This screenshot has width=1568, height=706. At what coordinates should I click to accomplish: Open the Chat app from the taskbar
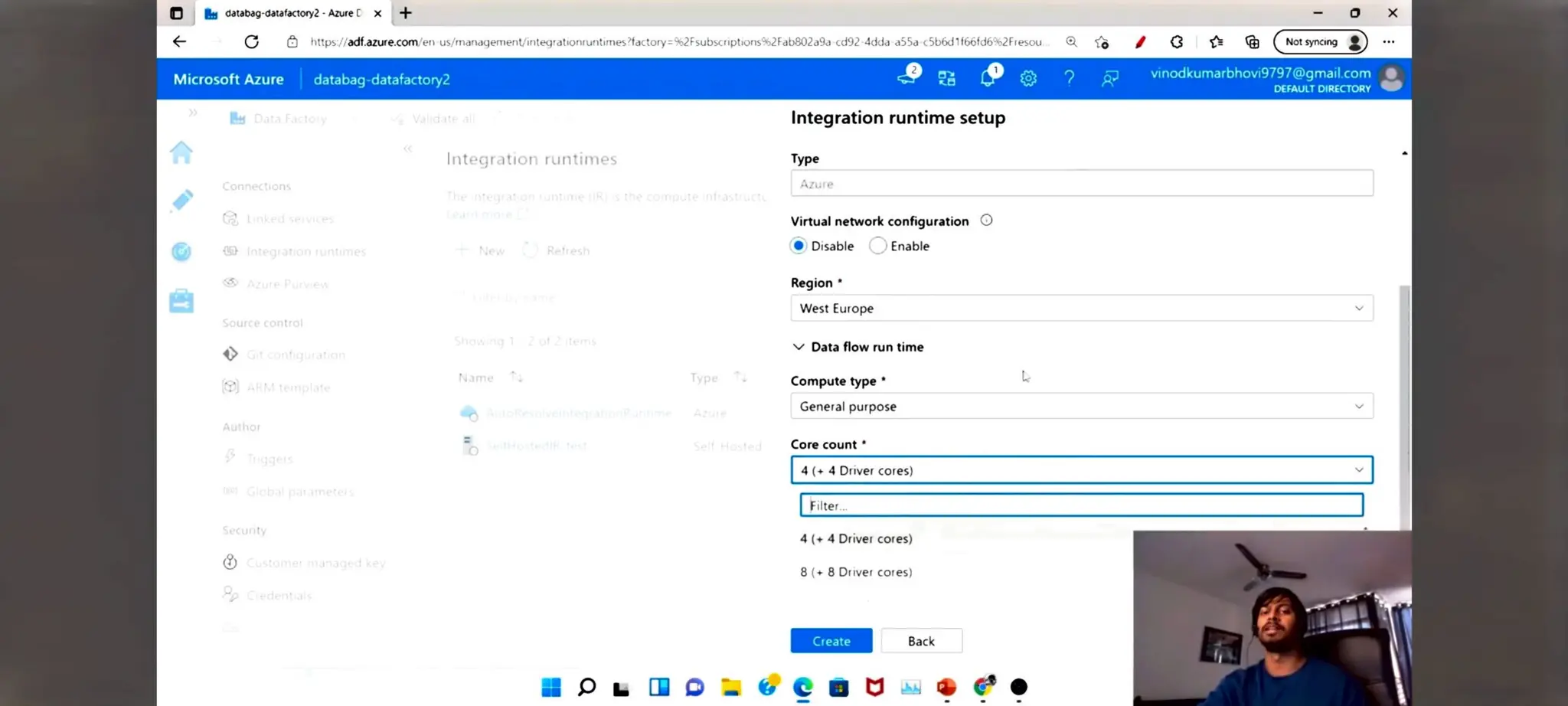(694, 687)
